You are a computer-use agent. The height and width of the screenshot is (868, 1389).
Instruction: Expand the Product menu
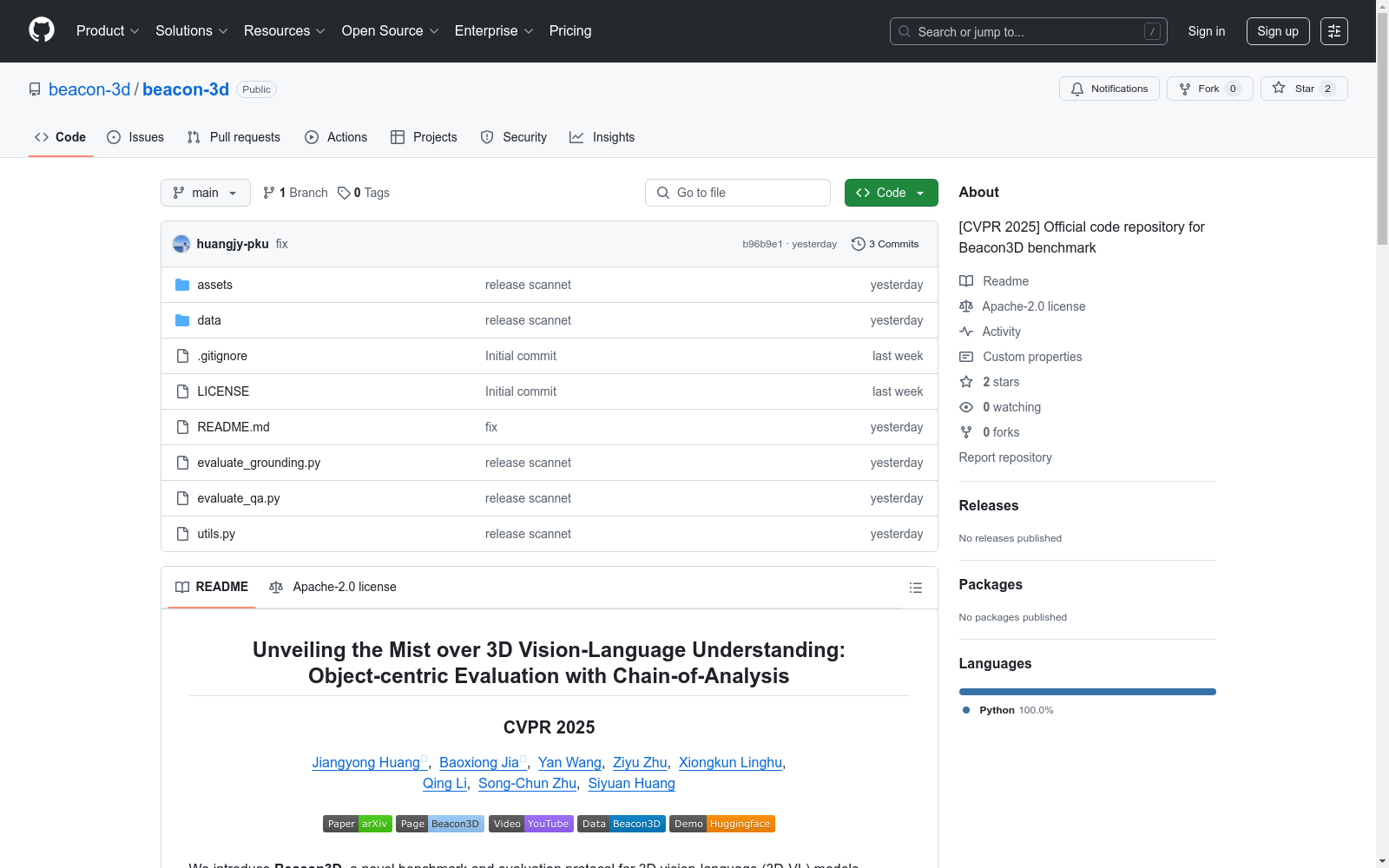(x=108, y=31)
